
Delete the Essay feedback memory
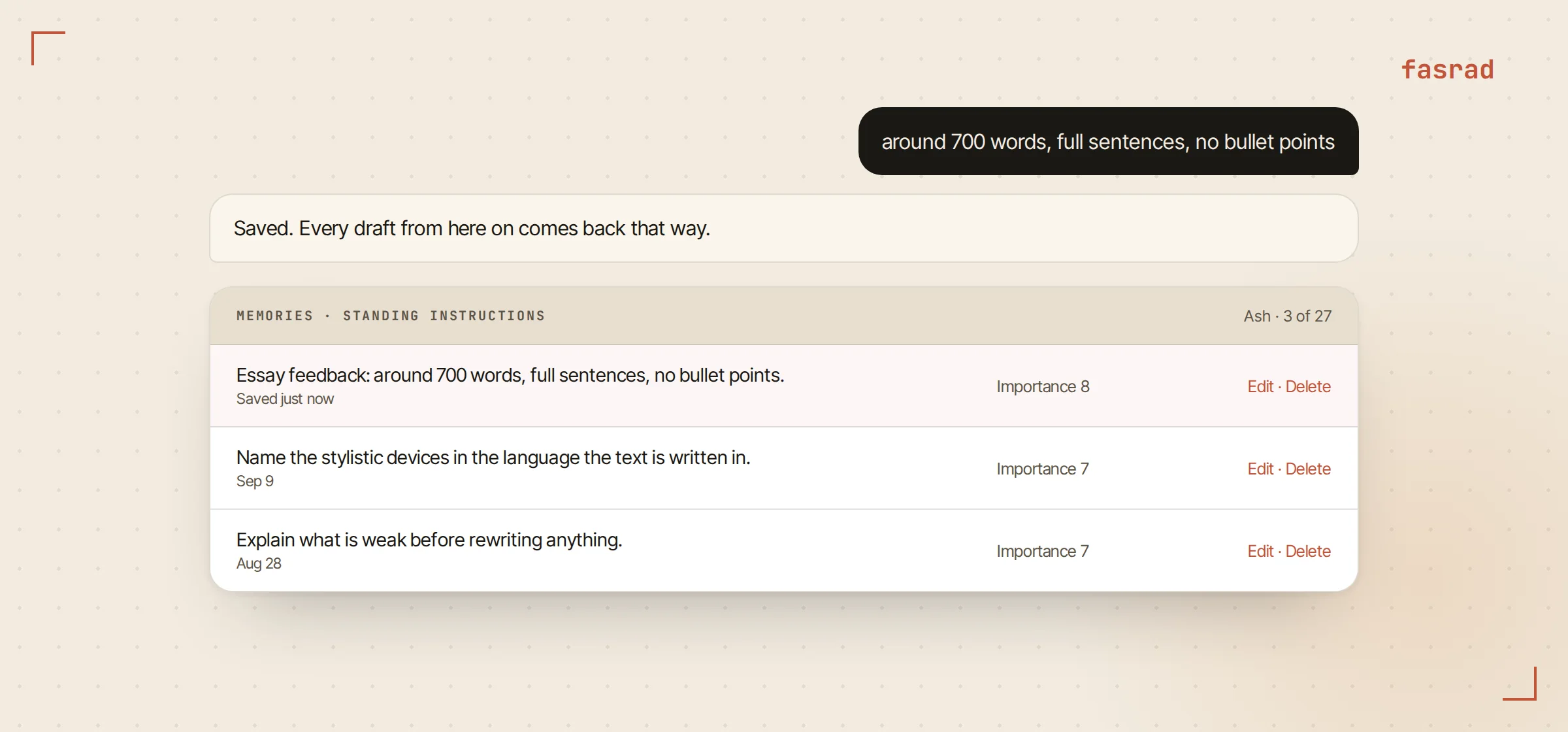(1308, 386)
